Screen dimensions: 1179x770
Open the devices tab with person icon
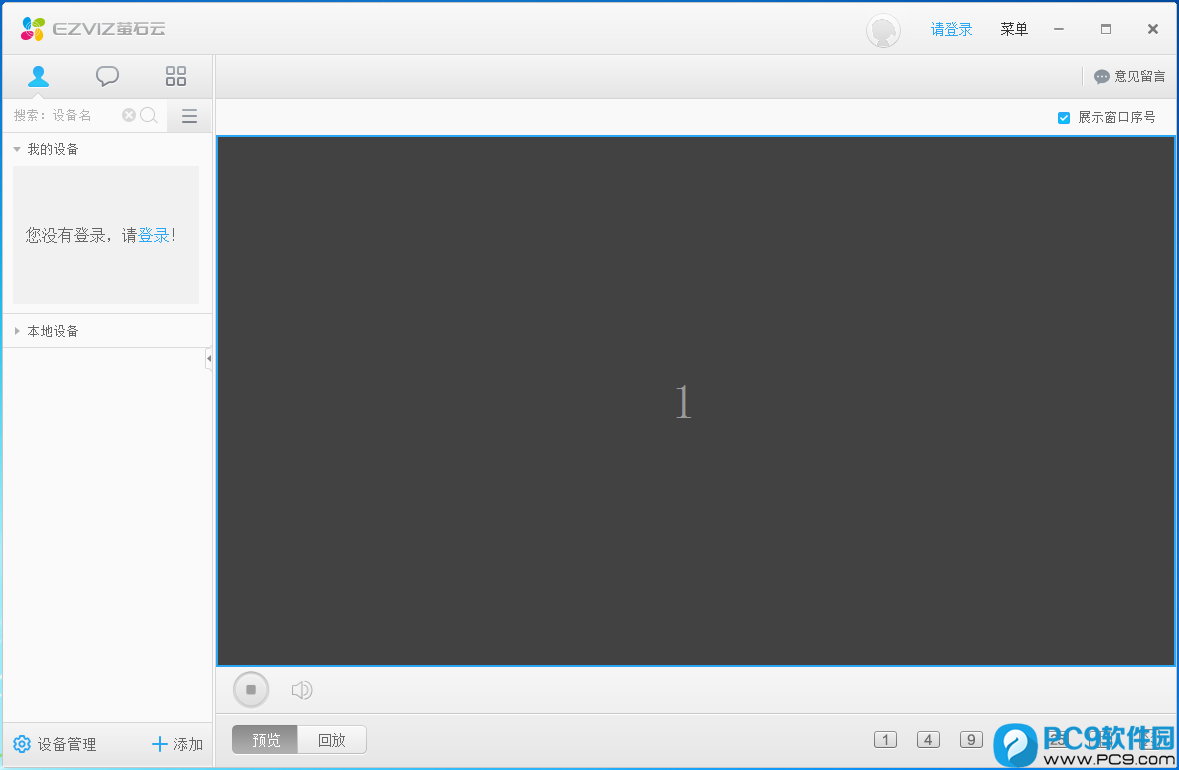tap(38, 76)
